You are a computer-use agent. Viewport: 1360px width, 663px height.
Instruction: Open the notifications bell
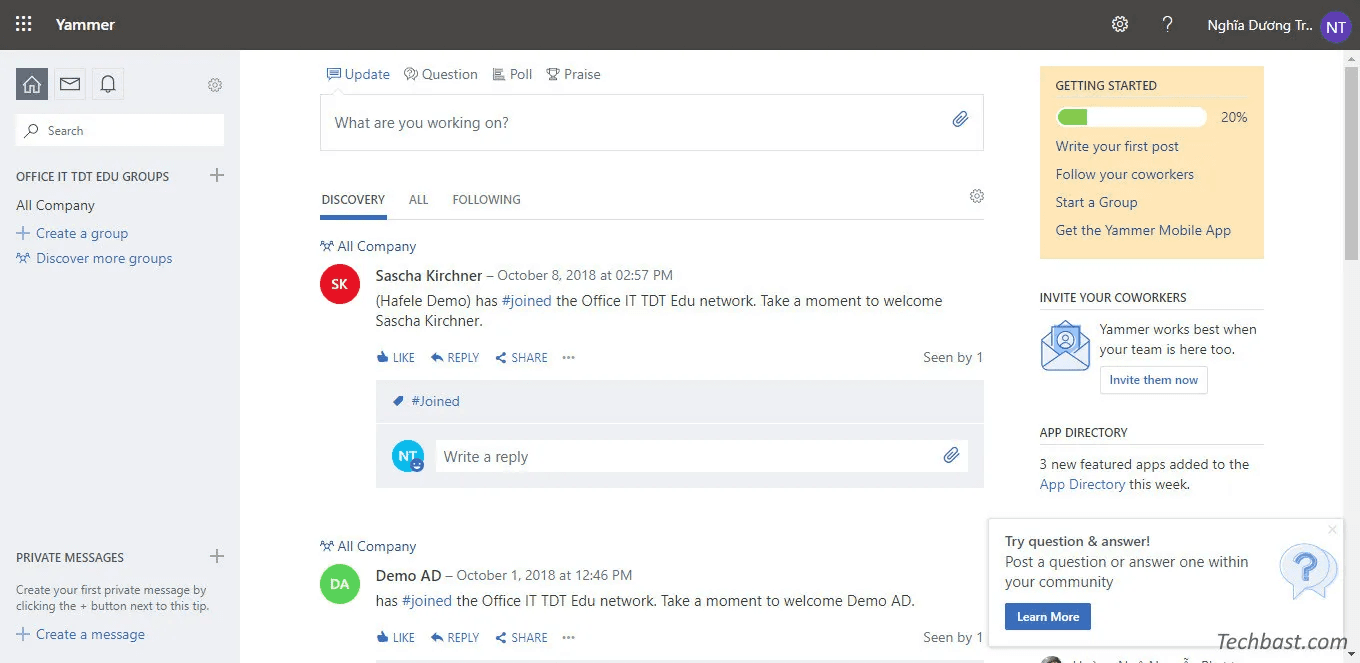pyautogui.click(x=108, y=85)
